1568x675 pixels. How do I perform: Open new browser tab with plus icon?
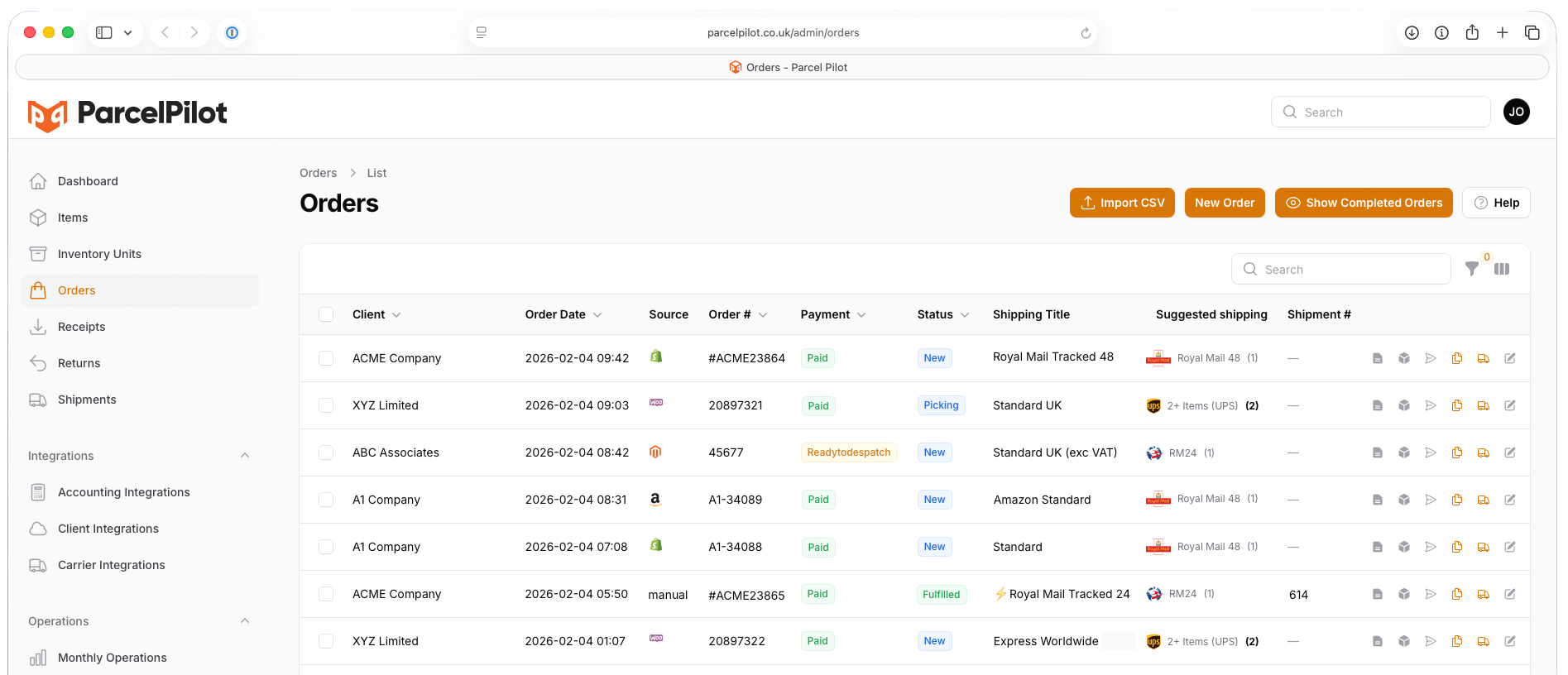1503,32
